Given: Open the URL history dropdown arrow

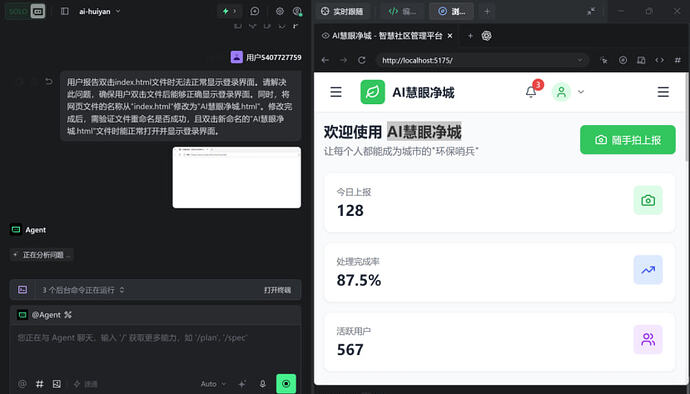Looking at the screenshot, I should (580, 60).
